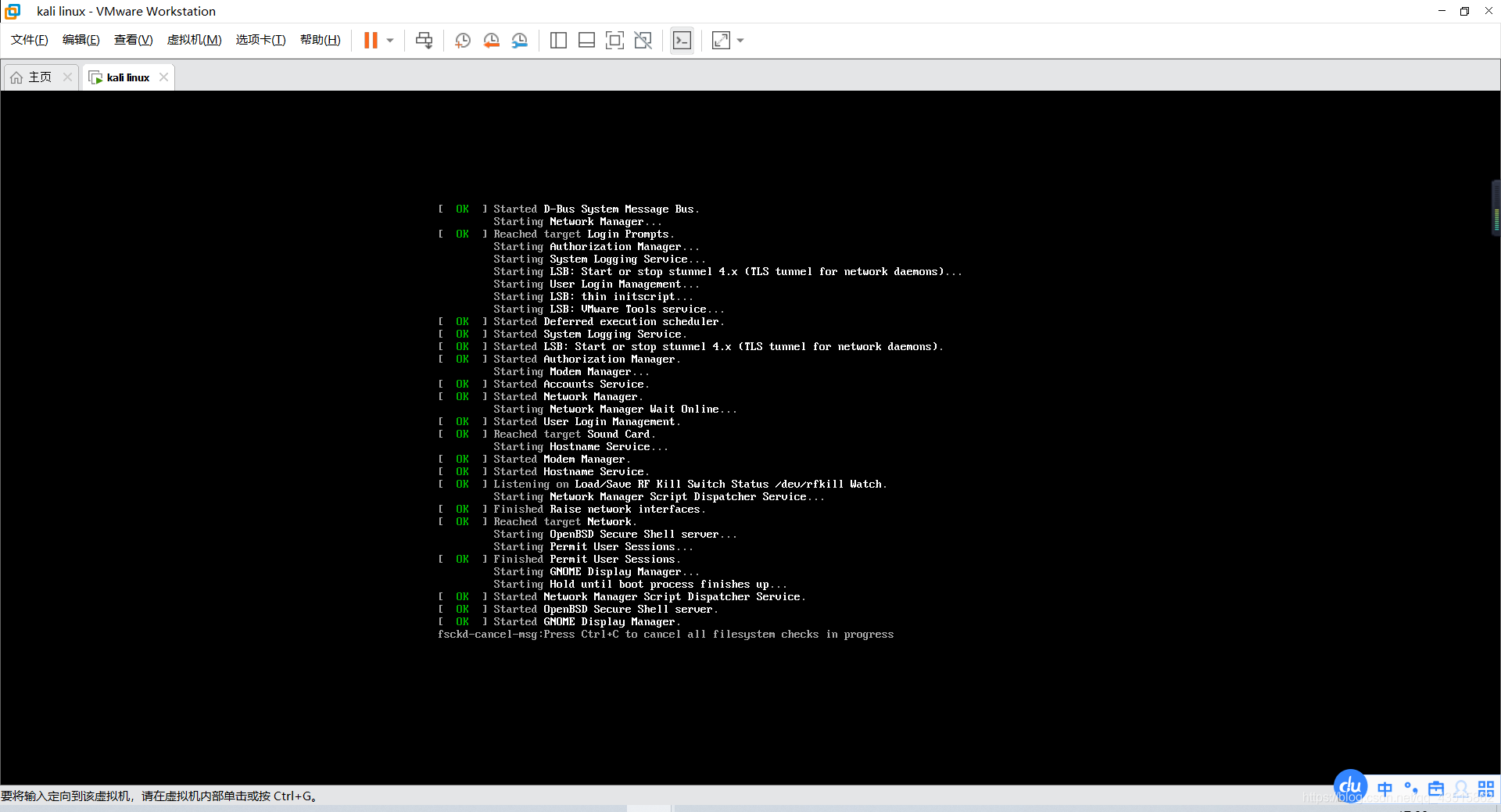Click the 'Started D-Bus System Message Bus' line
Screen dimensions: 1501x812
(x=568, y=209)
